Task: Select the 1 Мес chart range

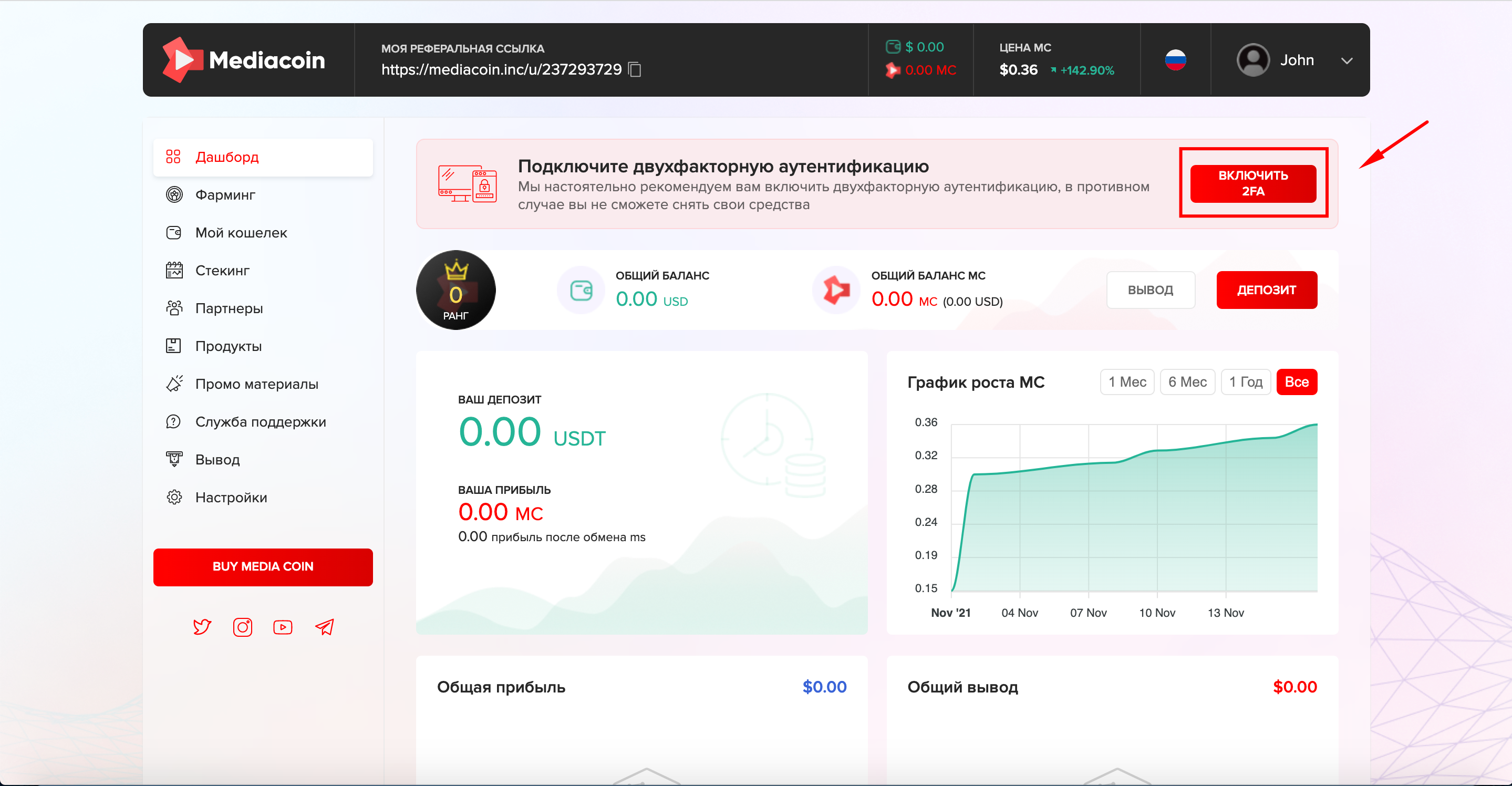Action: point(1126,382)
